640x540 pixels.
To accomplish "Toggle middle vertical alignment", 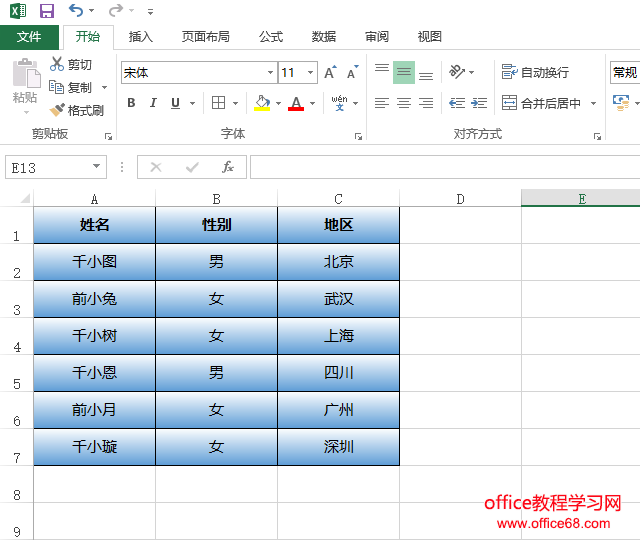I will [404, 72].
